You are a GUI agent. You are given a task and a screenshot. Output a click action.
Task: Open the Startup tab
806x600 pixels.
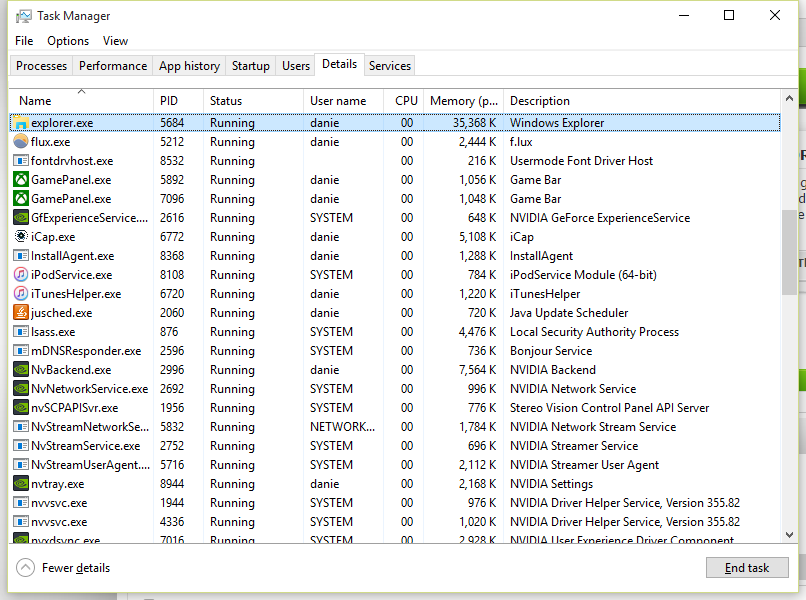tap(250, 66)
